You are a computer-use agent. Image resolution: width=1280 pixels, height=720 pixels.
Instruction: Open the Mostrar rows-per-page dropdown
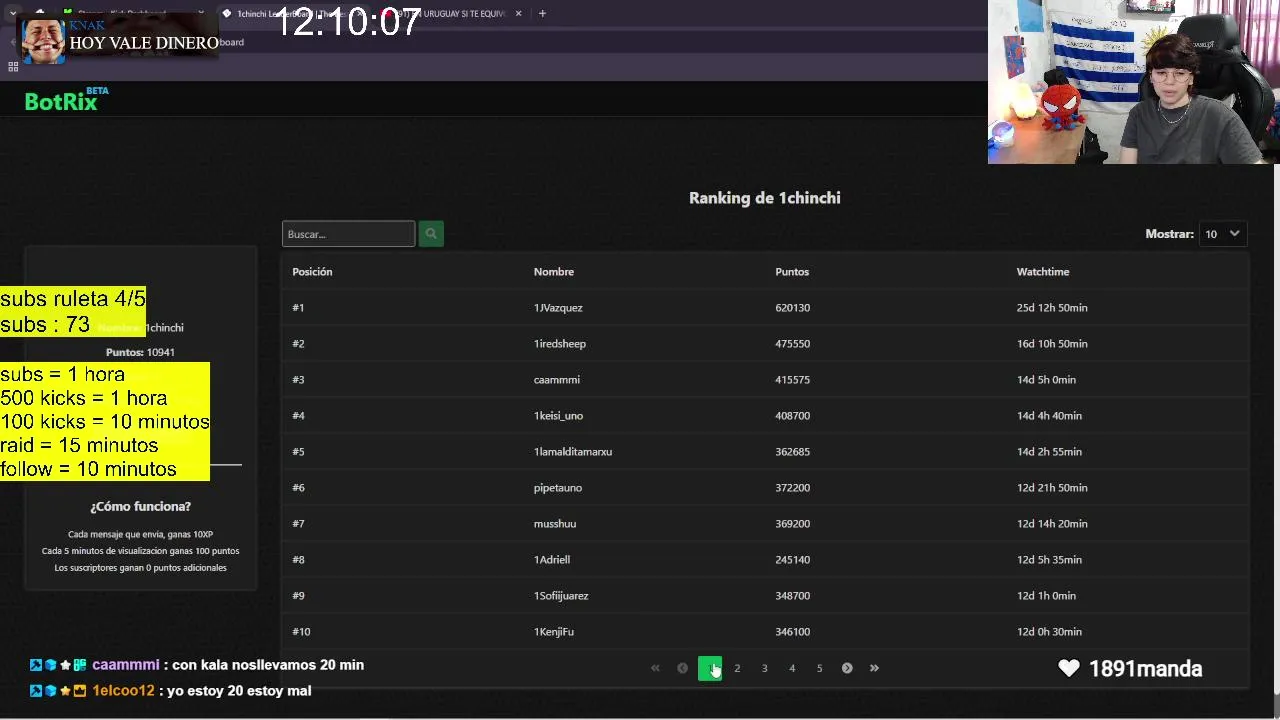coord(1222,234)
